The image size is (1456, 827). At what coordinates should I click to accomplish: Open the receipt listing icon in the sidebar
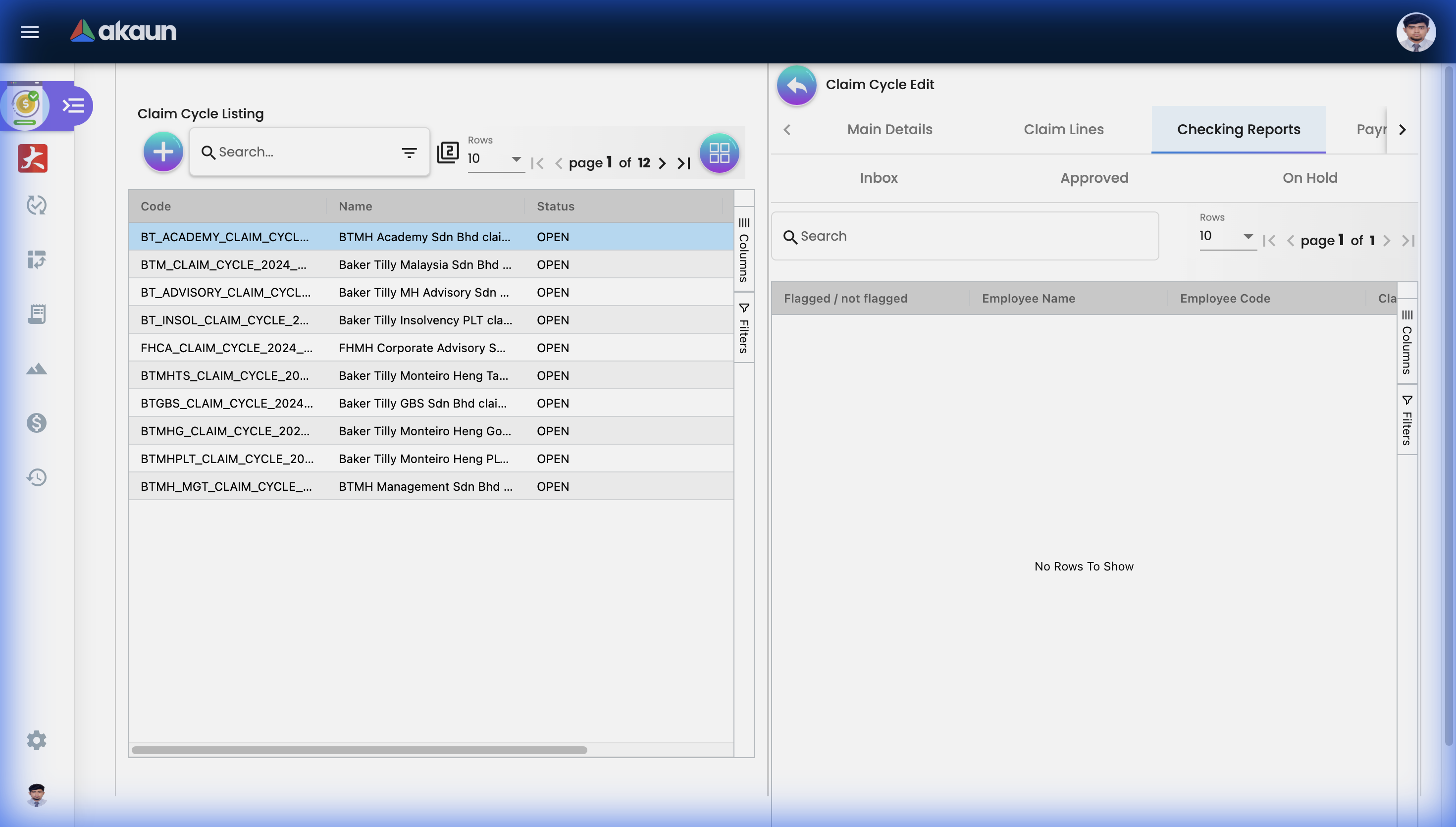[x=35, y=313]
